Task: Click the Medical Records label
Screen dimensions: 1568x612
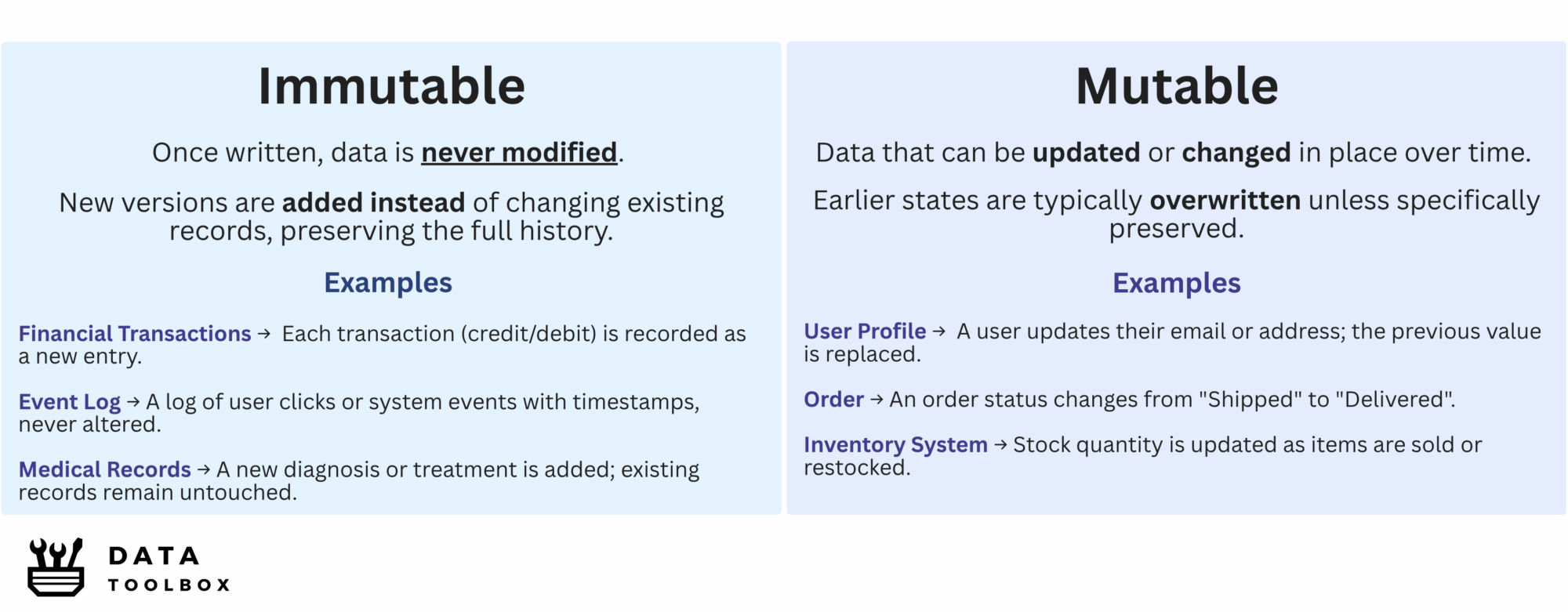Action: pyautogui.click(x=105, y=469)
